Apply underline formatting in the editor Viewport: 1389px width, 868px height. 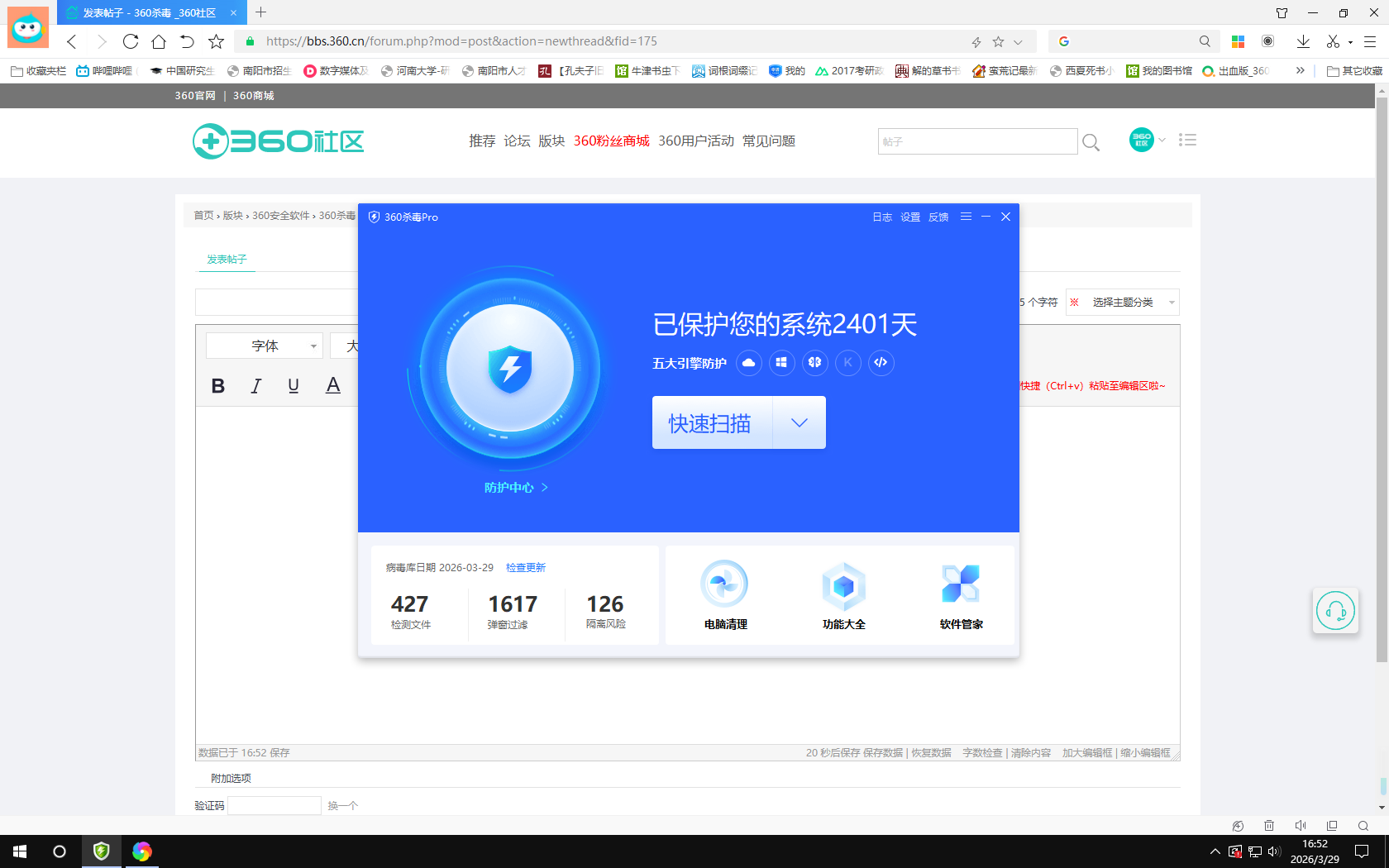[x=294, y=385]
